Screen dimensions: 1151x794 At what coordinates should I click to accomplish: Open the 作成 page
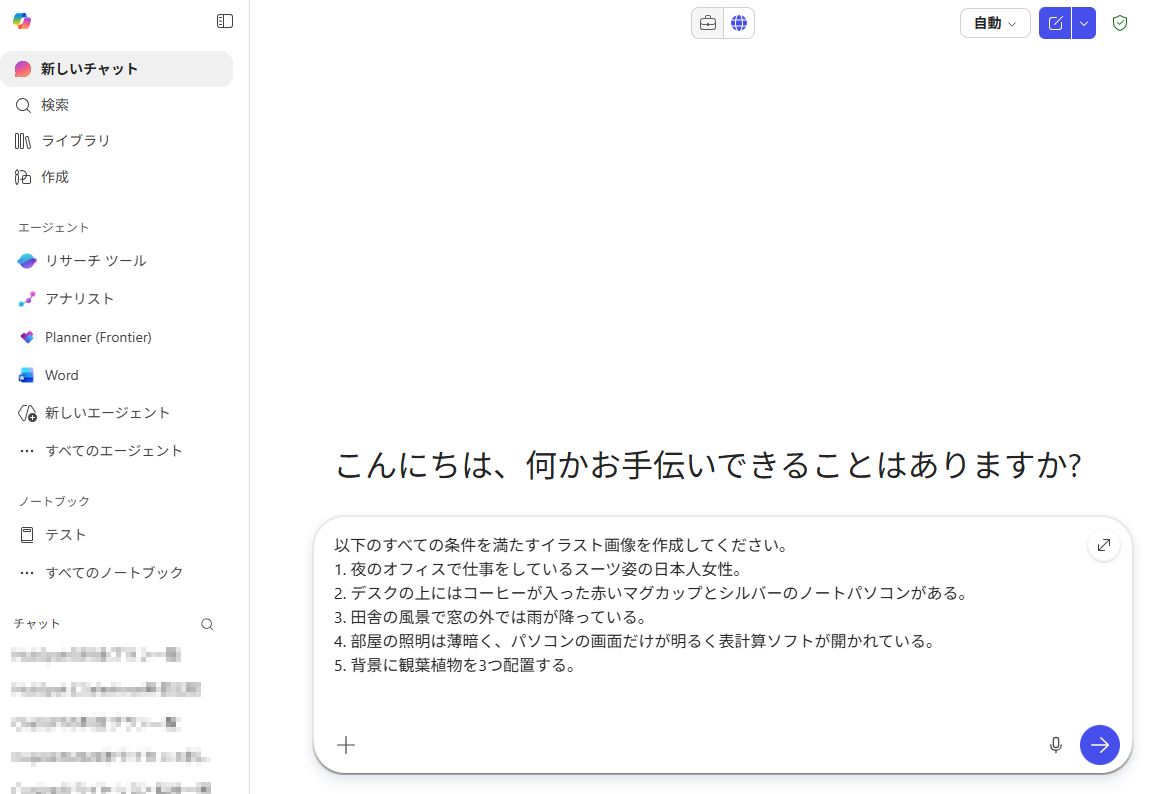click(55, 177)
